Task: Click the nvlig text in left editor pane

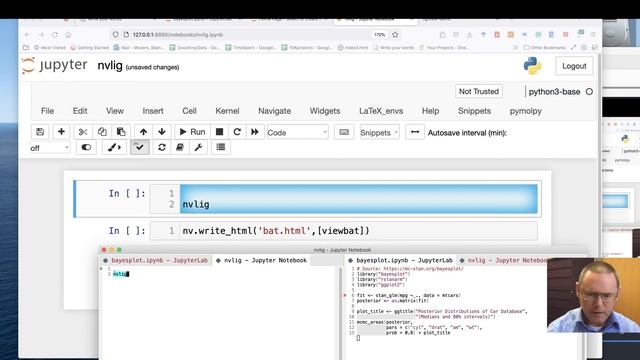Action: pos(120,274)
